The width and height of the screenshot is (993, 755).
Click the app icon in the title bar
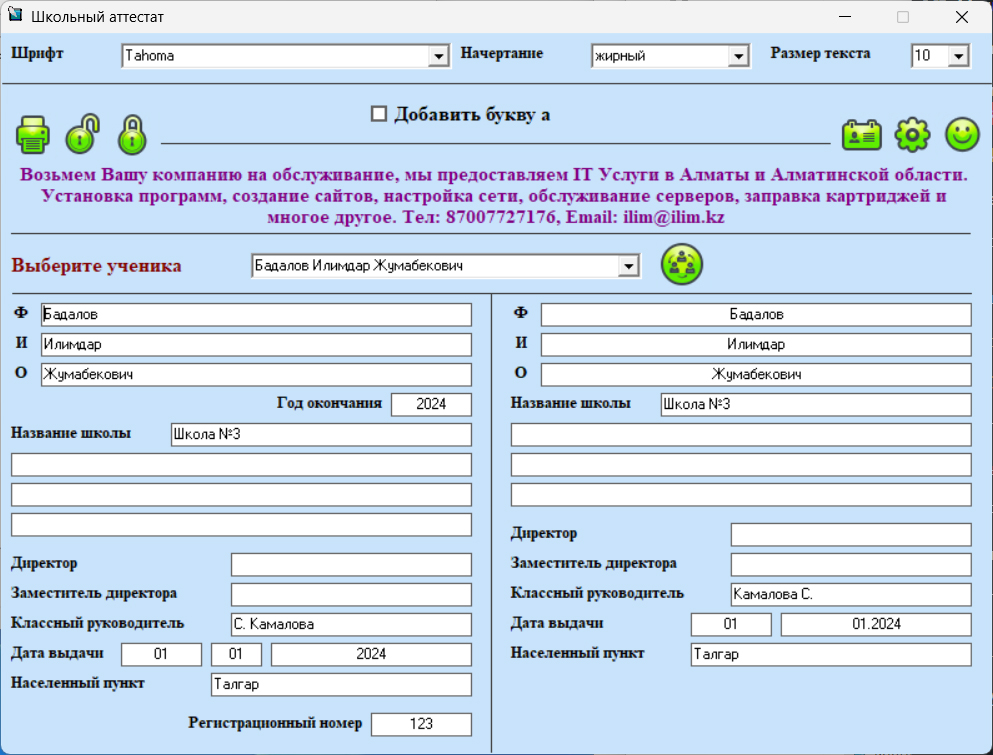pyautogui.click(x=15, y=15)
